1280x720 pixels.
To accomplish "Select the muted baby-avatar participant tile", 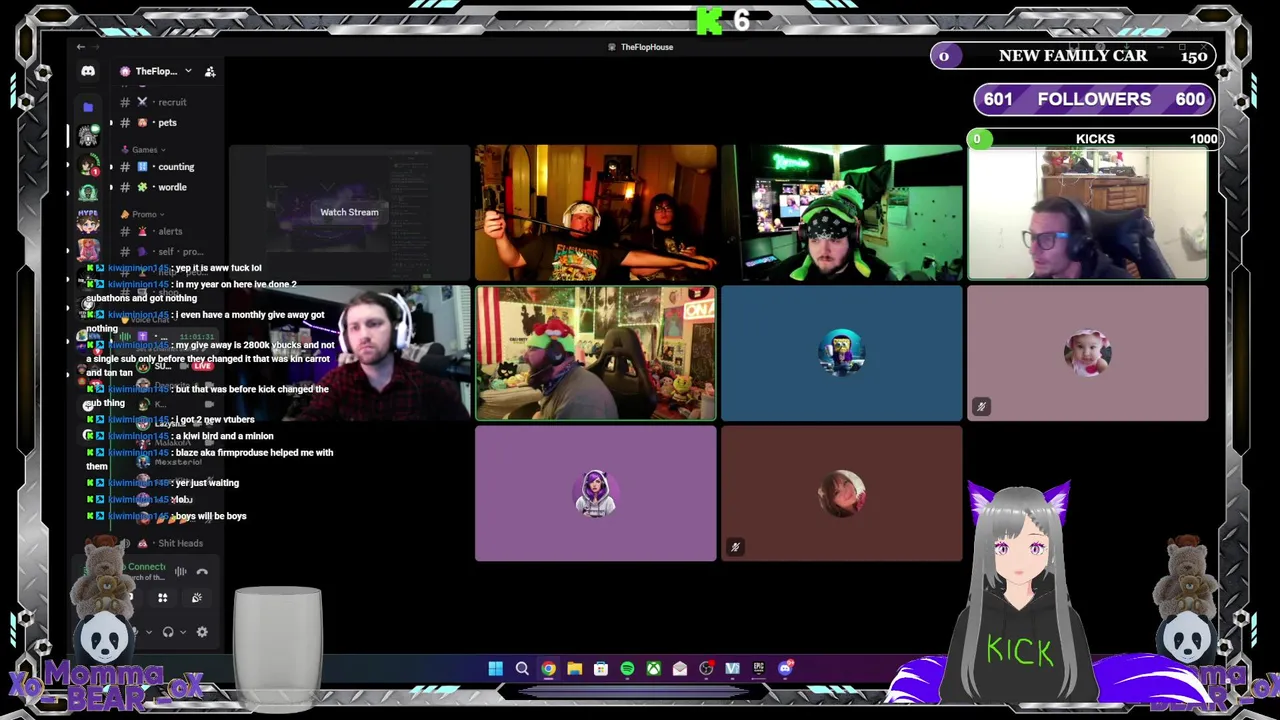I will 1088,353.
